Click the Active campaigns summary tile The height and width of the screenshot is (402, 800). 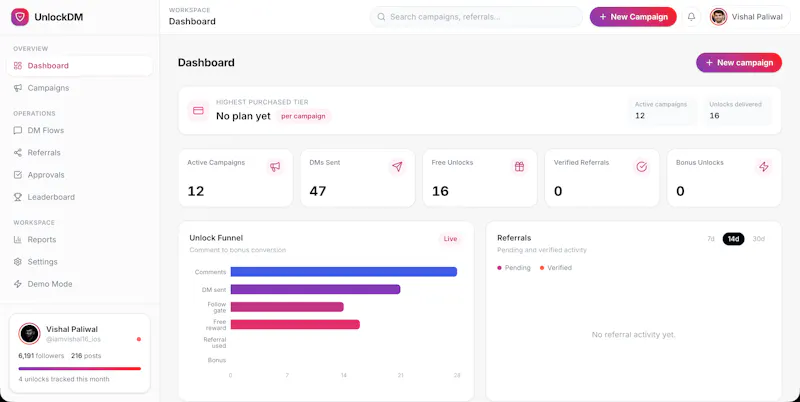coord(663,111)
